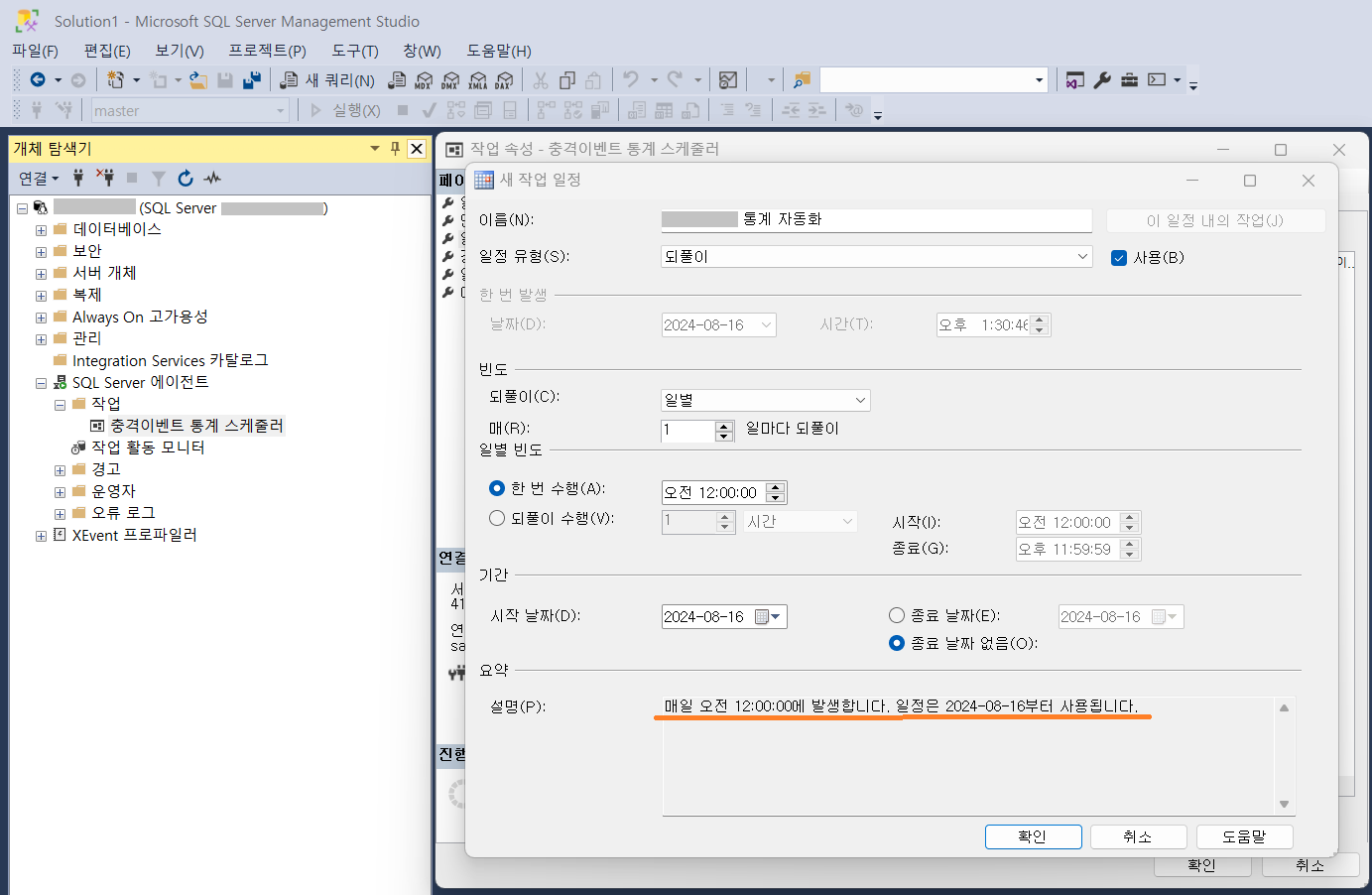Click the Copy icon in toolbar
Viewport: 1372px width, 895px height.
coord(567,80)
